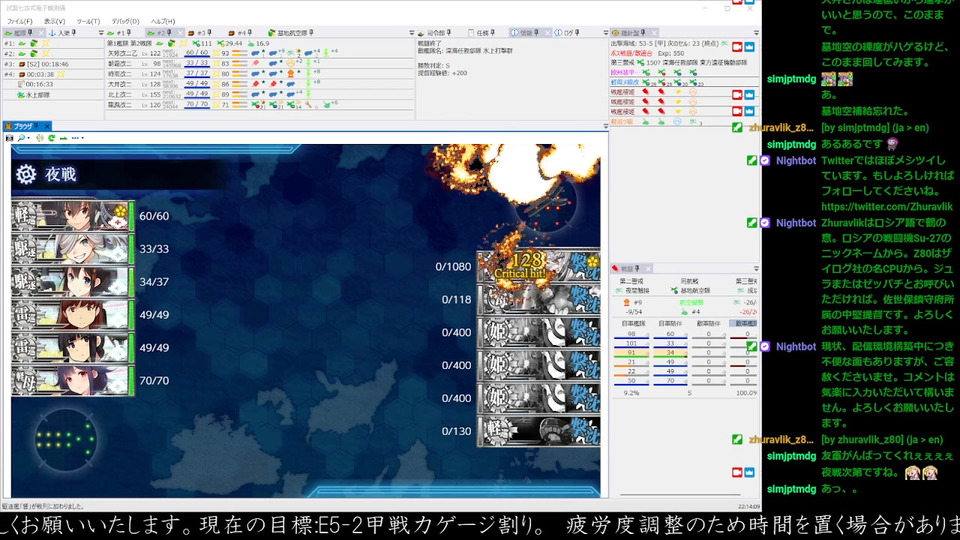Image resolution: width=960 pixels, height=540 pixels.
Task: Open tab list dropdown after ログ tab
Action: (606, 33)
